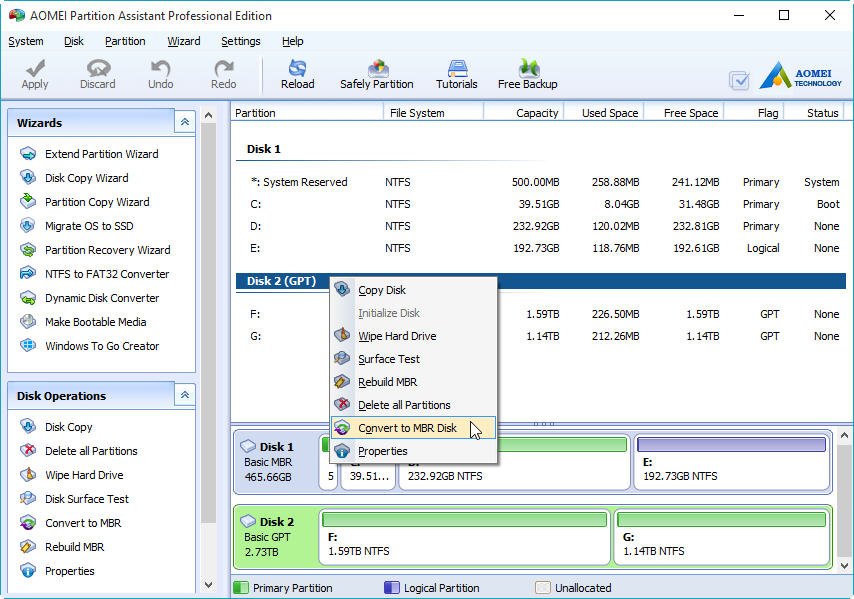854x599 pixels.
Task: Select the G: 1.14TB NTFS partition block
Action: point(722,536)
